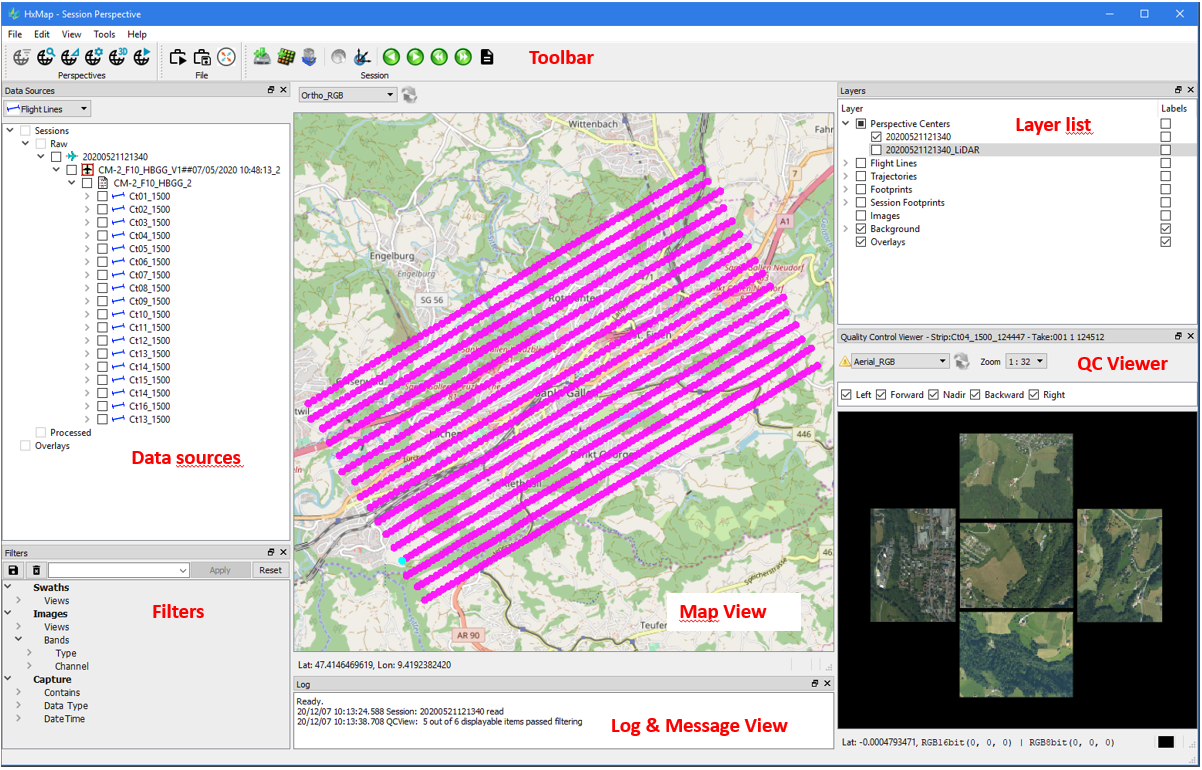Tick the Ct05_1500 flight line checkbox
Viewport: 1202px width, 770px height.
(102, 249)
